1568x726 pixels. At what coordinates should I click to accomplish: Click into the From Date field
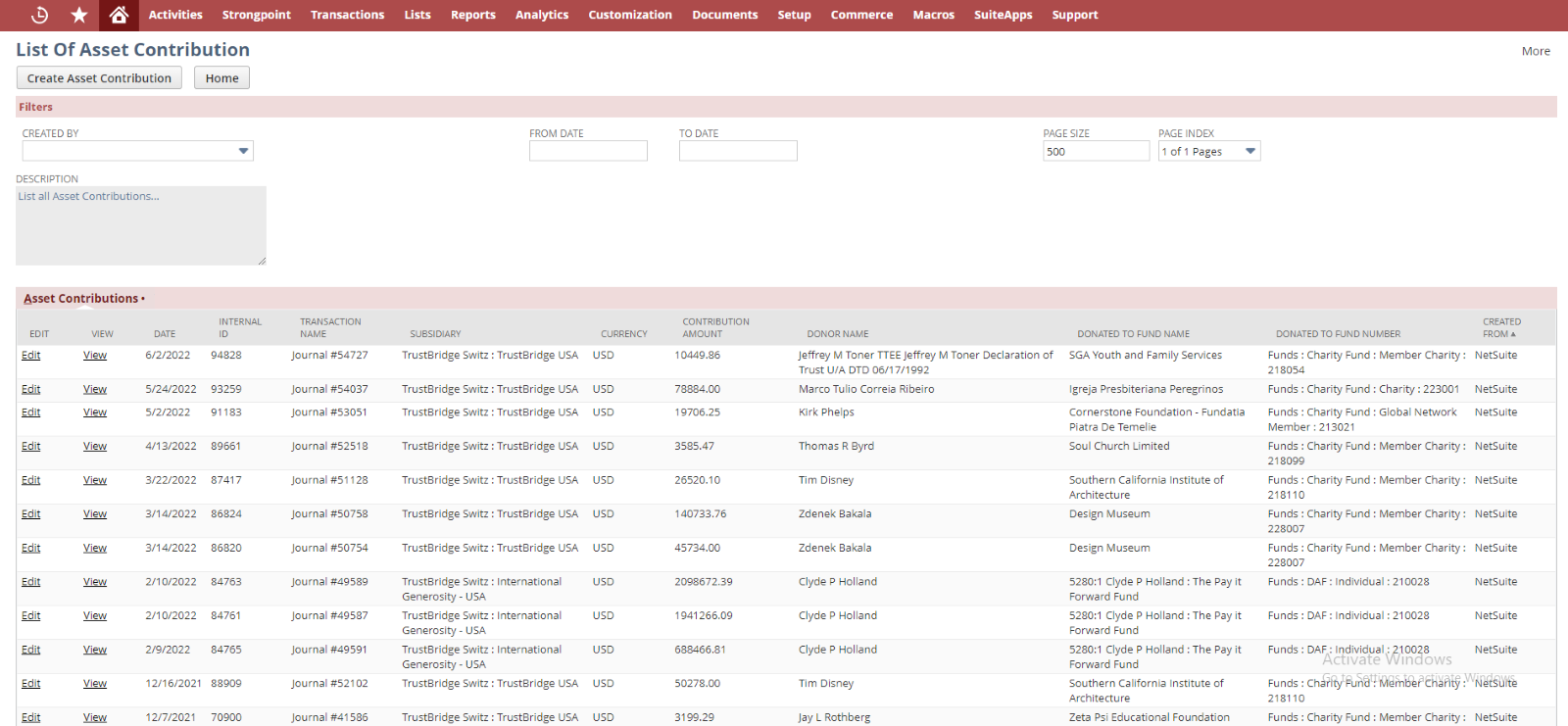pyautogui.click(x=588, y=151)
